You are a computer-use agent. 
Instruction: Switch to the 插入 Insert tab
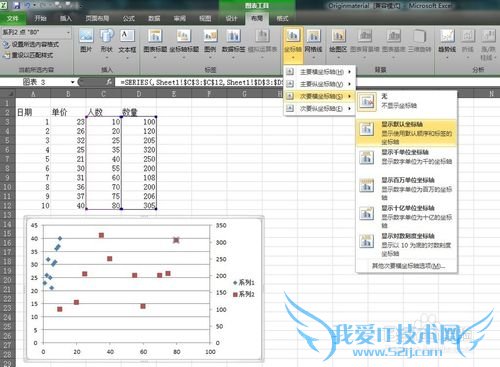click(66, 18)
